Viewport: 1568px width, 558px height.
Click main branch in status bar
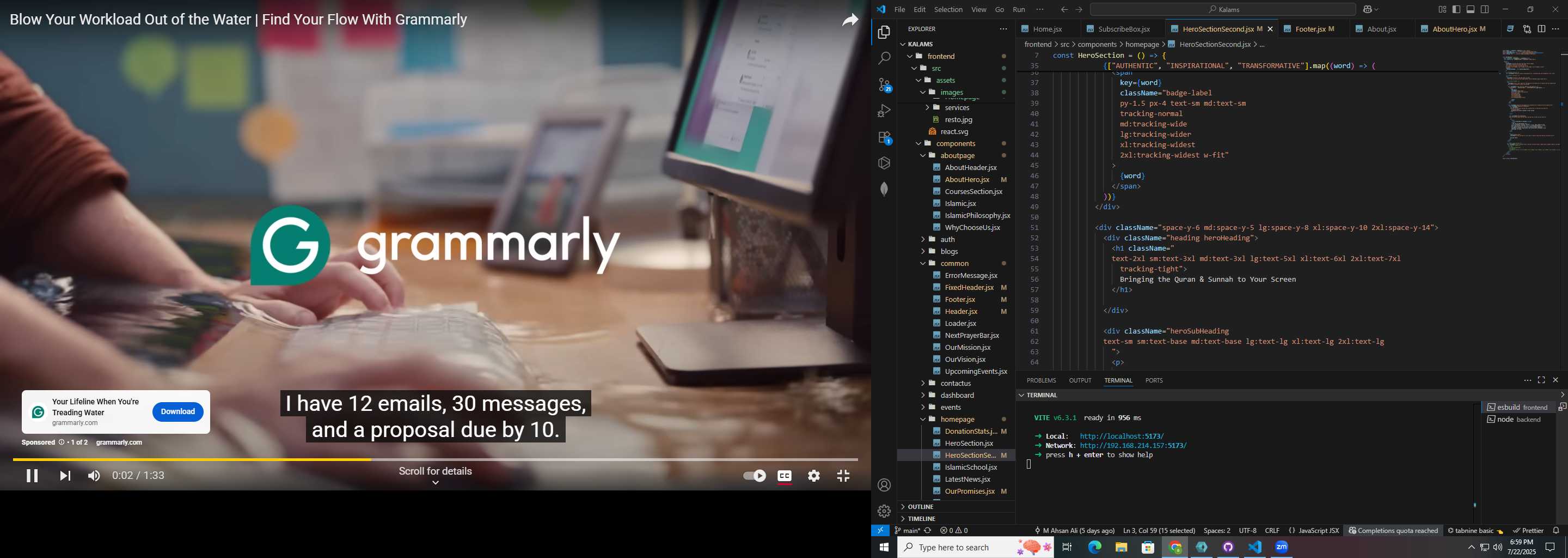pyautogui.click(x=908, y=531)
